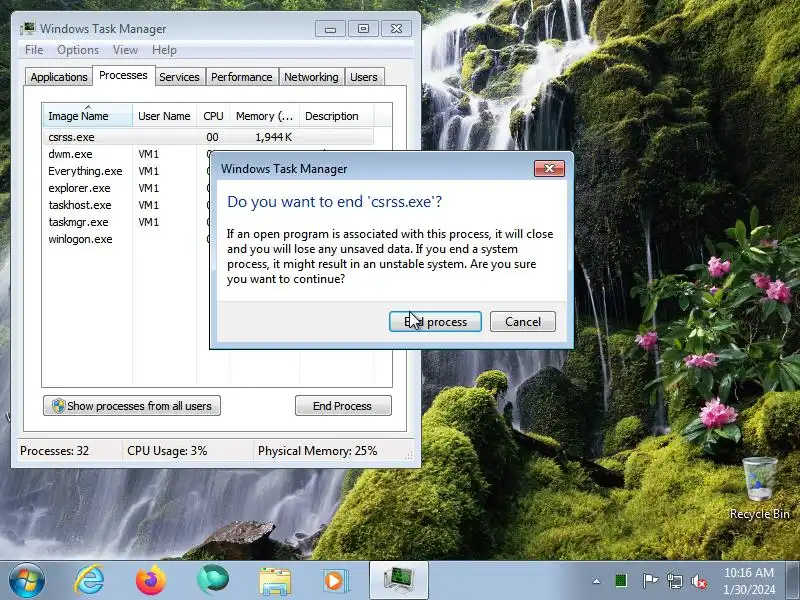This screenshot has height=600, width=800.
Task: Open the Windows Start menu
Action: point(26,581)
